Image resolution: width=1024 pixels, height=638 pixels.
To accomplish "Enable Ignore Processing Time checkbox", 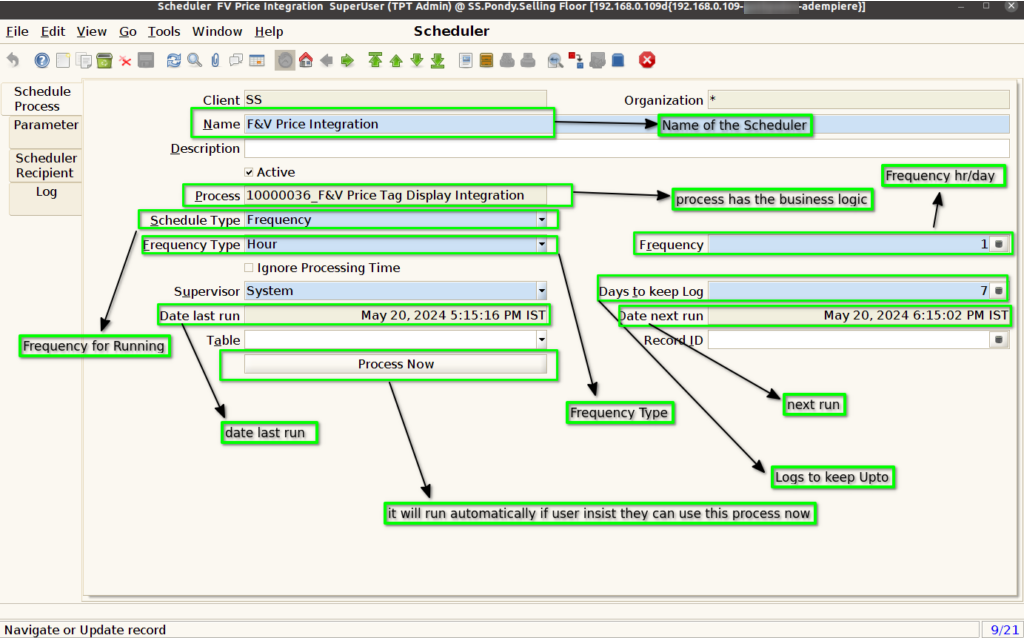I will tap(249, 268).
